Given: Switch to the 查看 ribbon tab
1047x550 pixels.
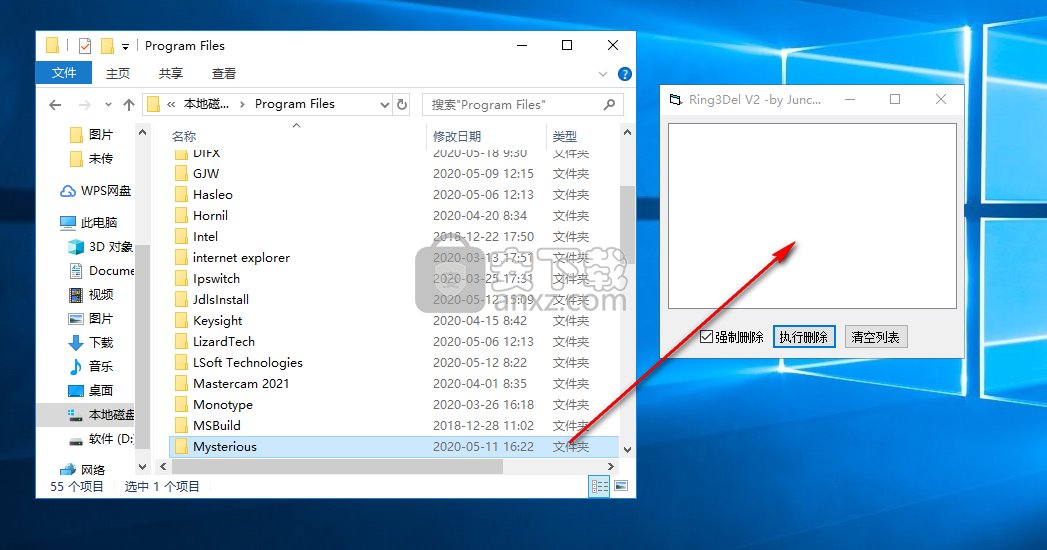Looking at the screenshot, I should click(x=224, y=73).
